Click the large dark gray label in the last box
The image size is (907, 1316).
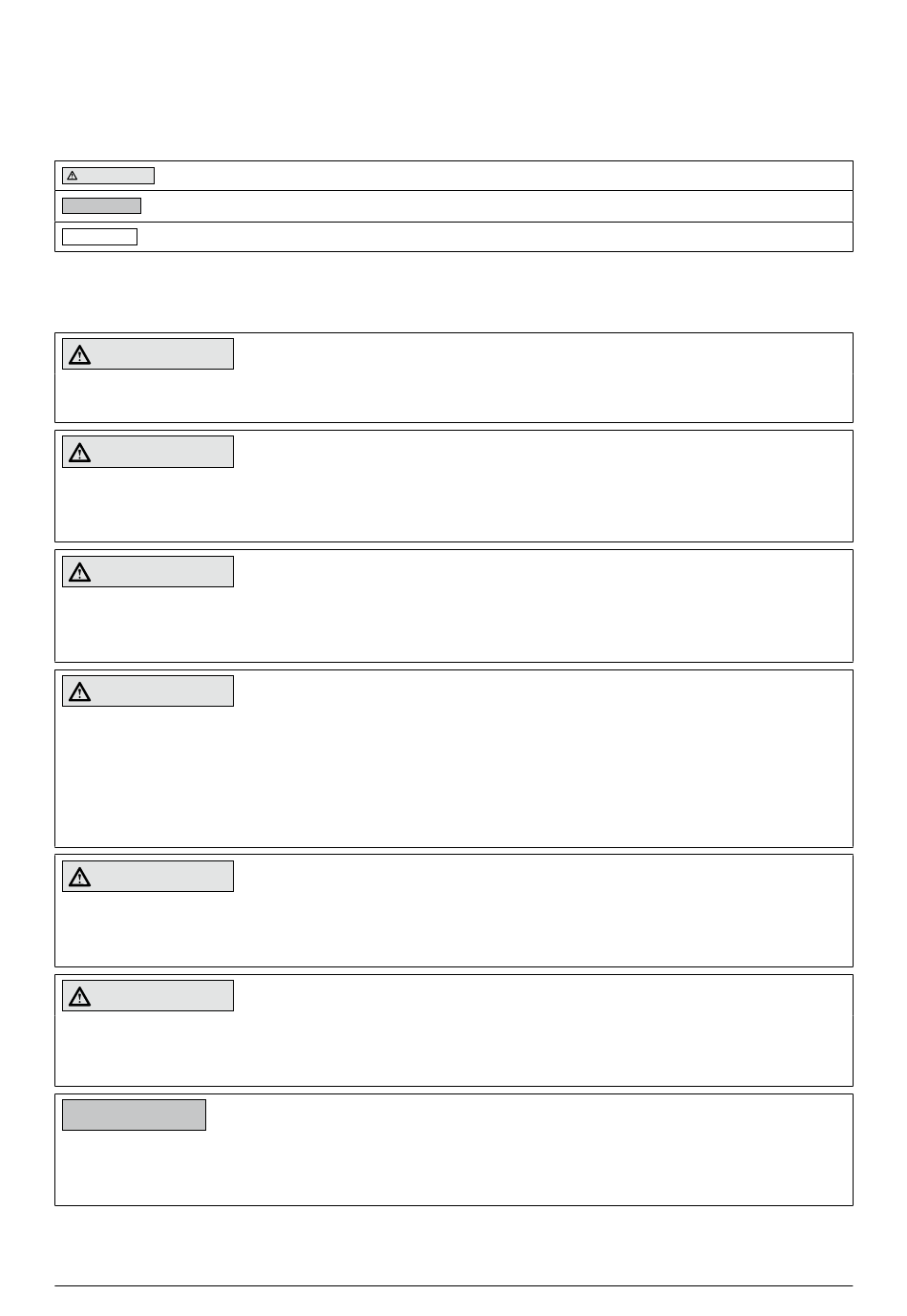134,1114
